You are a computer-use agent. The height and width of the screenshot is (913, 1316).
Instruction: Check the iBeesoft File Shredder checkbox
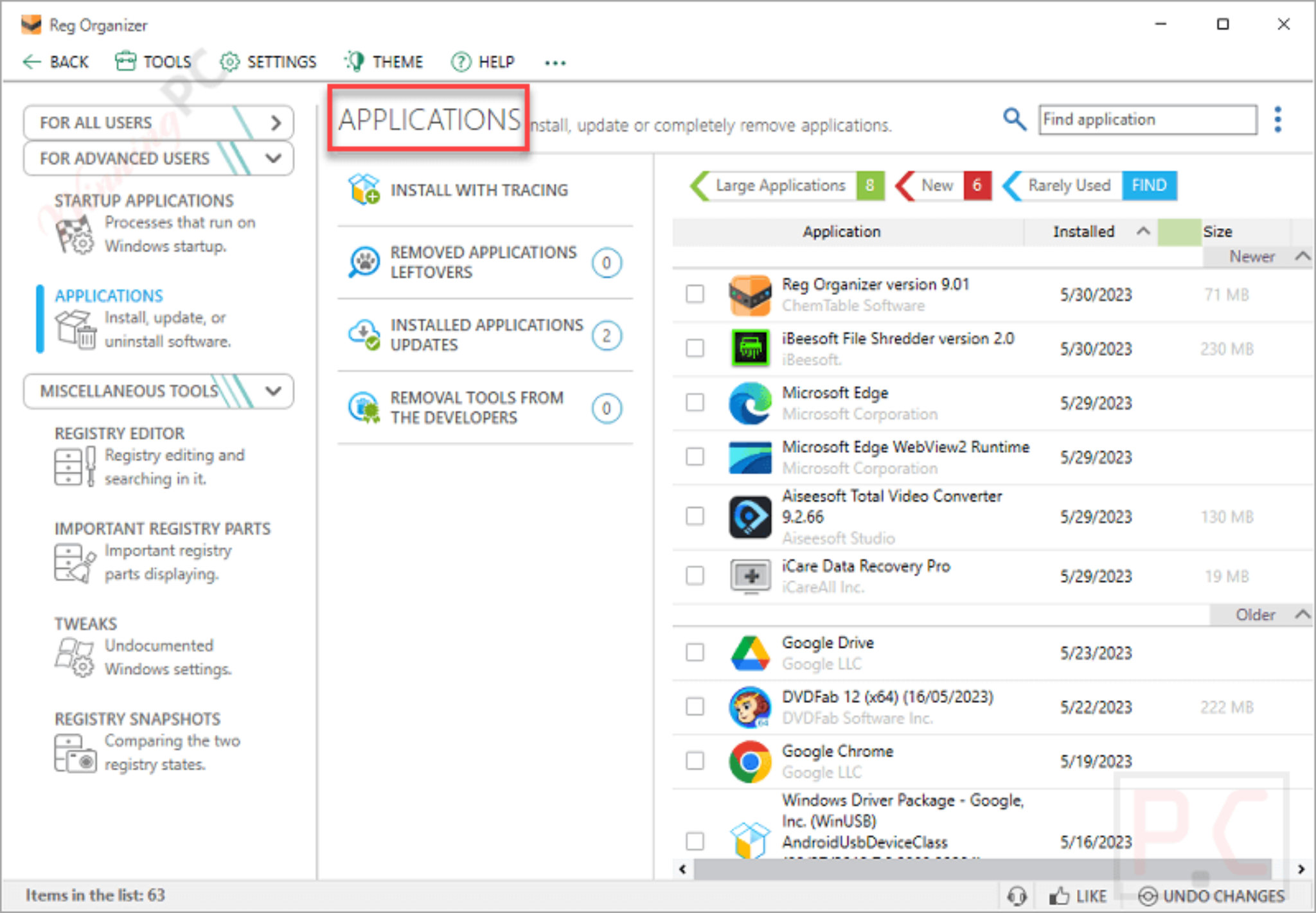(695, 348)
